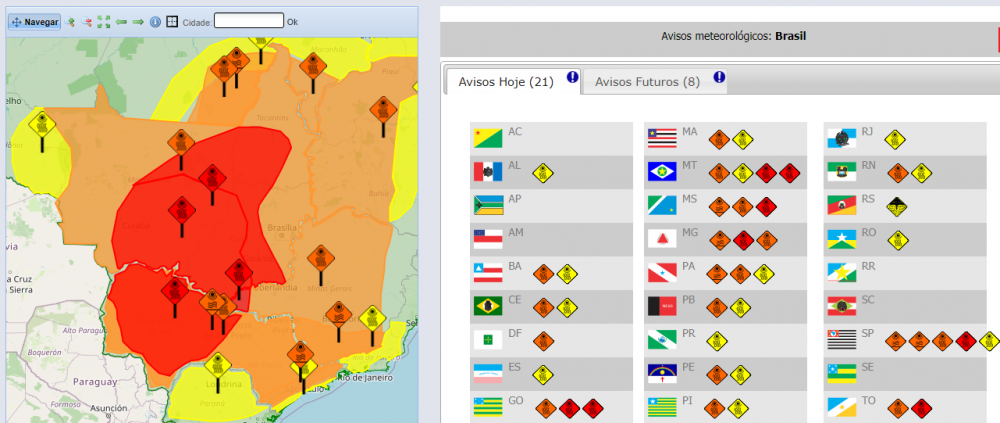Select the Santa Catarina (SC) flag
Image resolution: width=1000 pixels, height=423 pixels.
point(842,307)
